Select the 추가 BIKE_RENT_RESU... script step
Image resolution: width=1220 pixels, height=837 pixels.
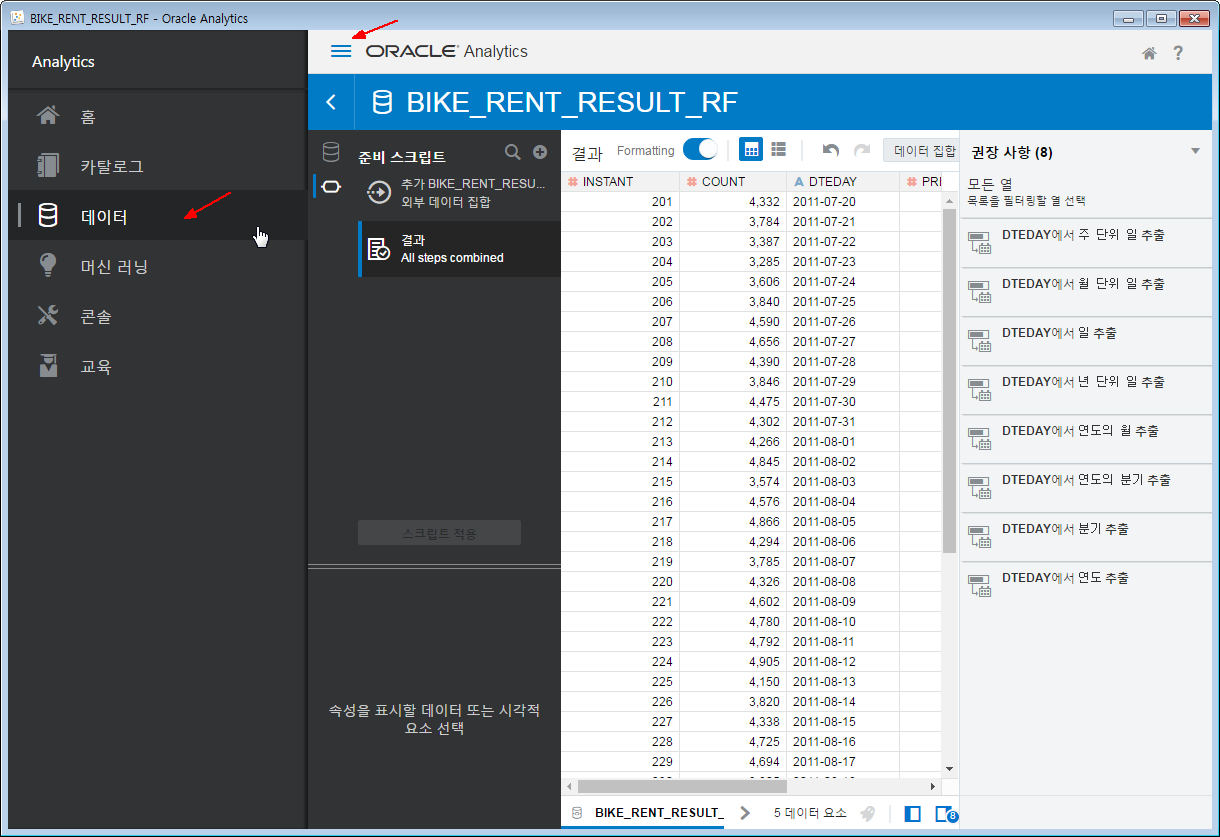click(x=459, y=193)
